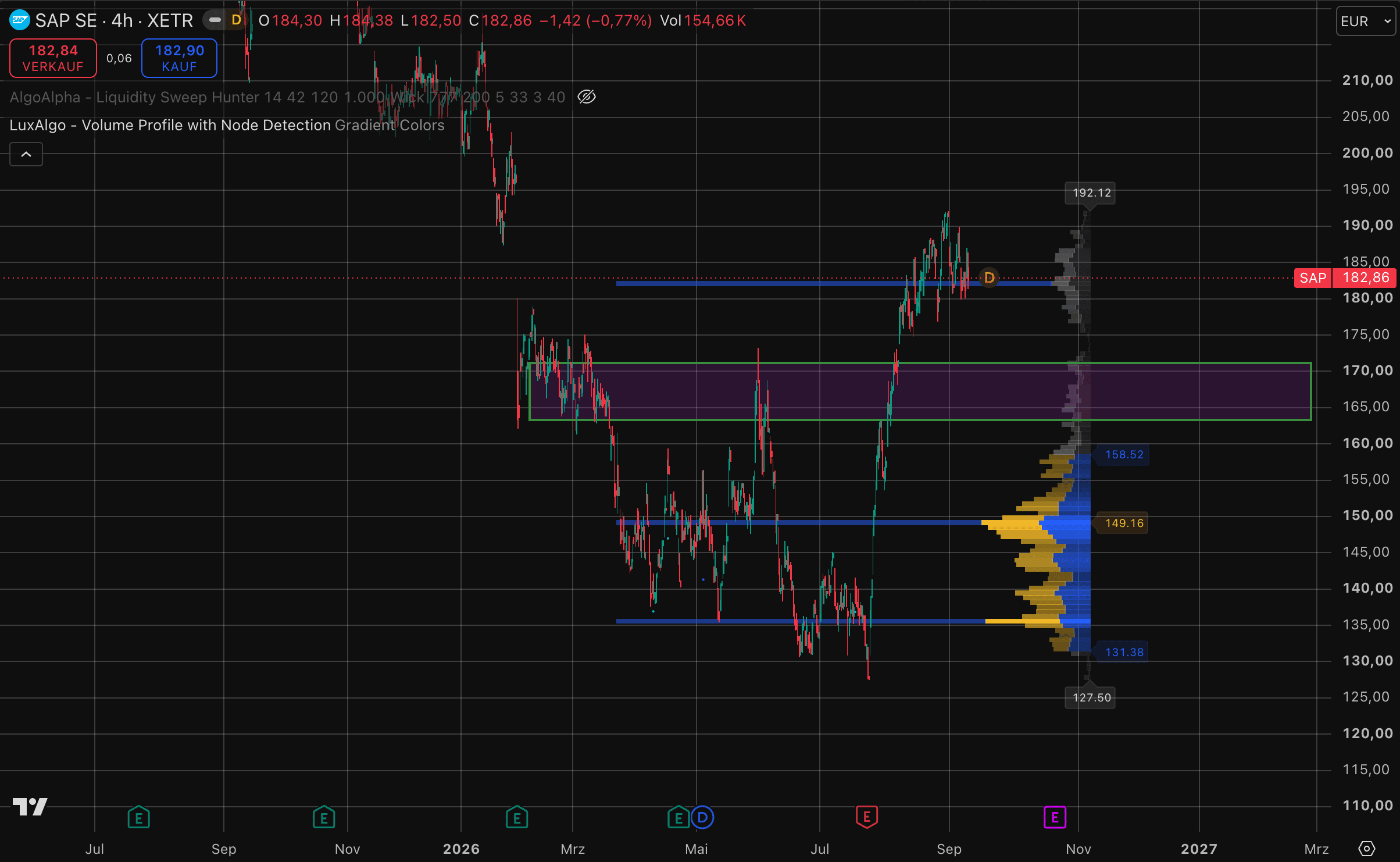Click the 115,00 price axis label
Screen dimensions: 1400x862
click(x=1366, y=770)
